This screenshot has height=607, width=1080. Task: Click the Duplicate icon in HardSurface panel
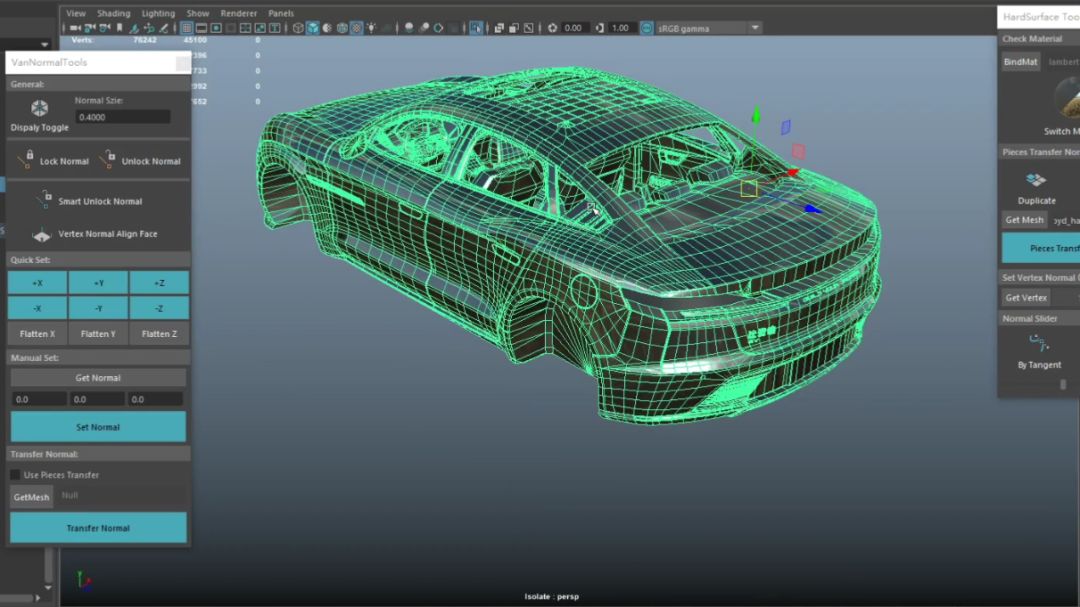point(1036,180)
